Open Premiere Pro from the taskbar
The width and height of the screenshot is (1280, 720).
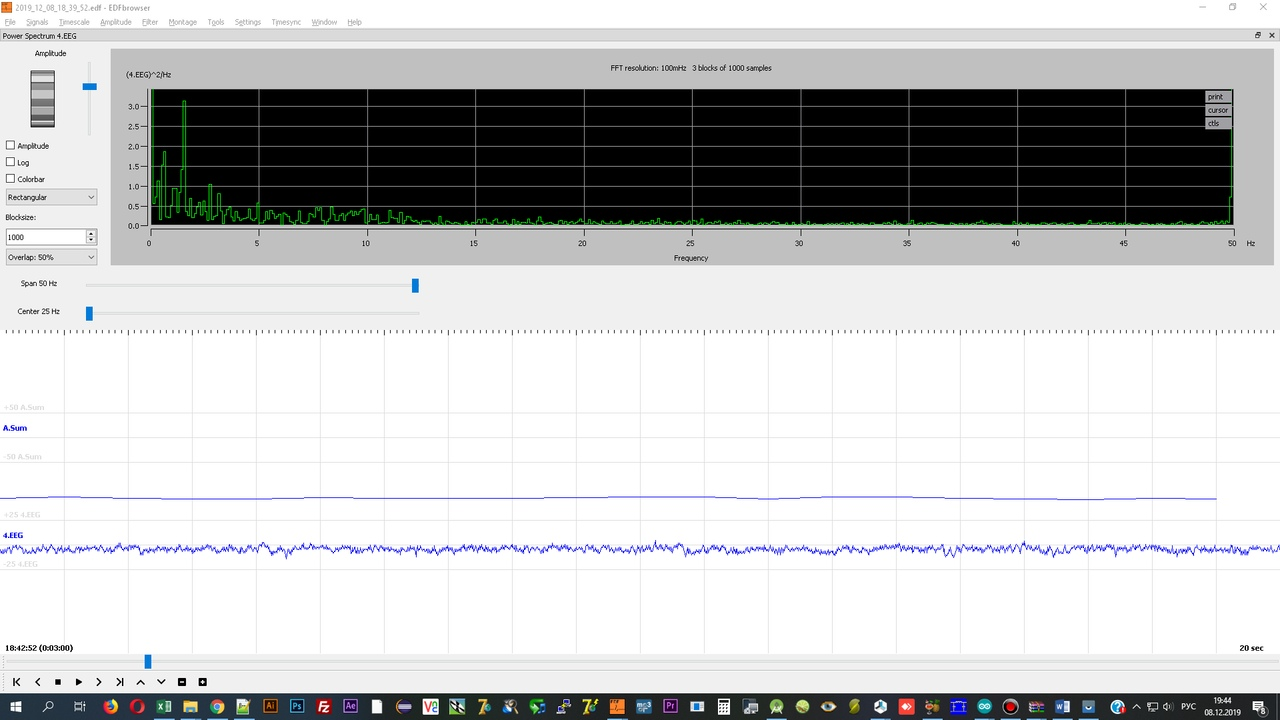[x=670, y=707]
